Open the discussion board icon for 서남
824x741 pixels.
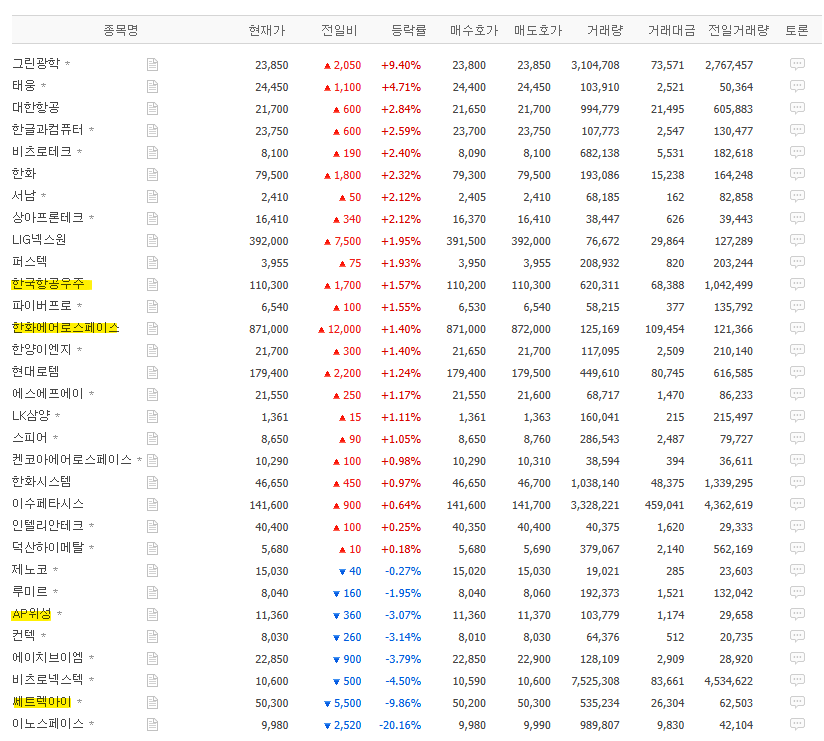pos(797,196)
